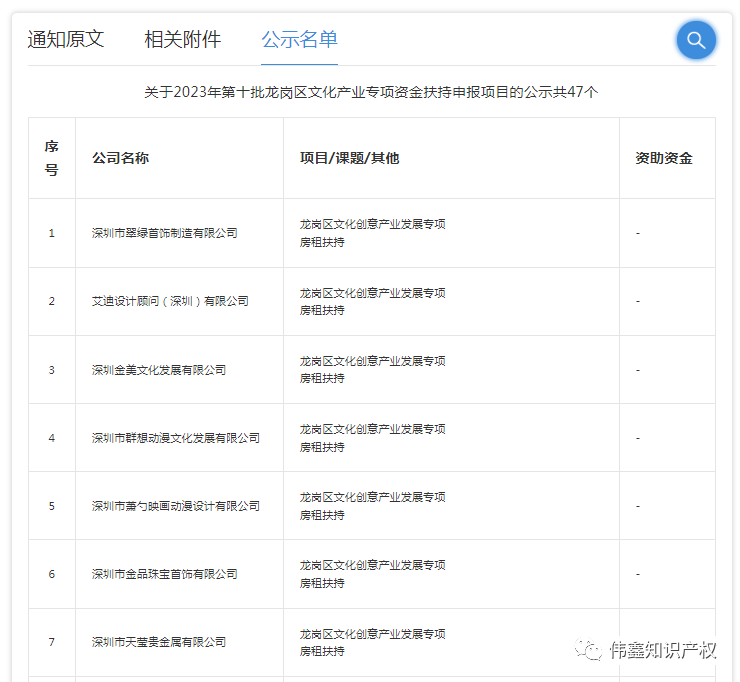
Task: Click project description for 翠绿首饰 row
Action: click(373, 233)
